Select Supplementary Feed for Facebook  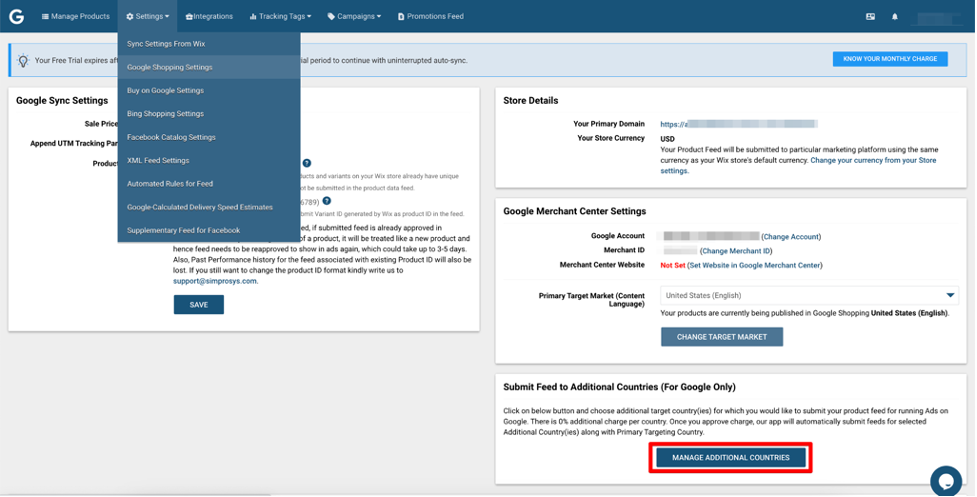tap(209, 230)
